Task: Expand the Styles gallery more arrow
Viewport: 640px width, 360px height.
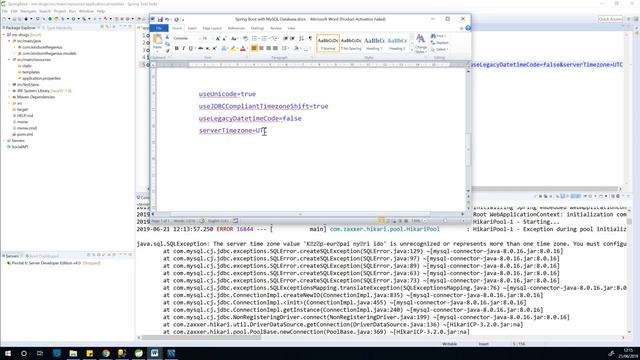Action: pos(411,50)
